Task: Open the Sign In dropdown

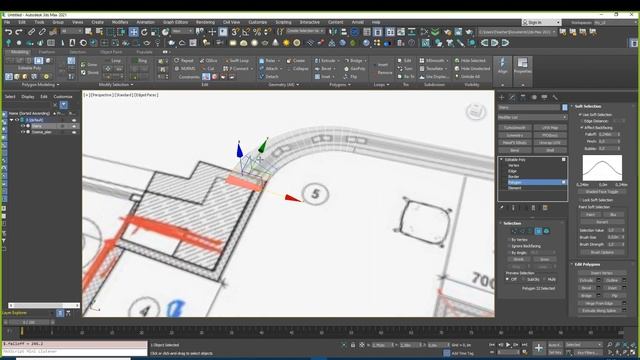Action: 541,22
